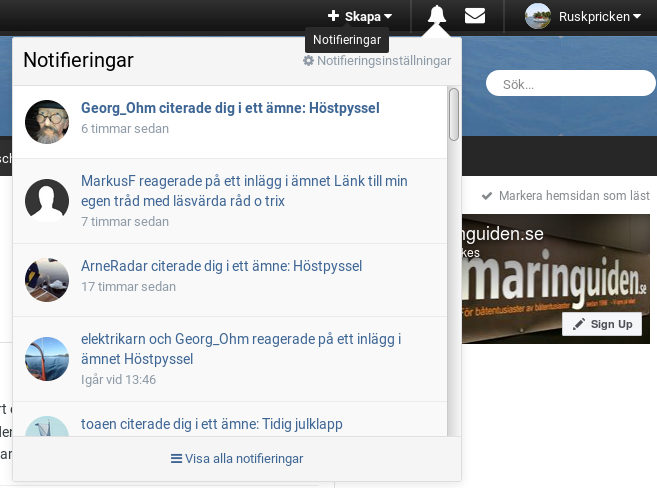Image resolution: width=657 pixels, height=488 pixels.
Task: Click ArneRadar's avatar picture
Action: 47,280
